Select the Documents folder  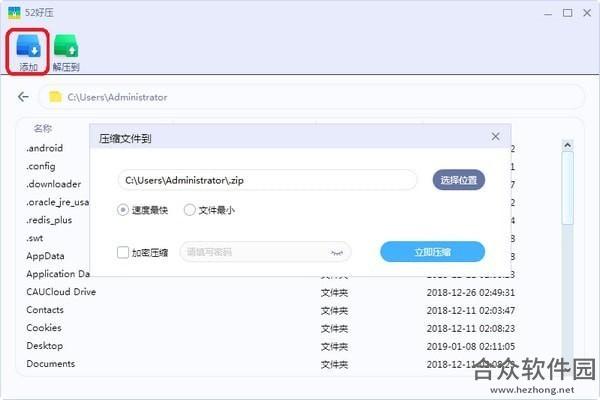pos(51,364)
